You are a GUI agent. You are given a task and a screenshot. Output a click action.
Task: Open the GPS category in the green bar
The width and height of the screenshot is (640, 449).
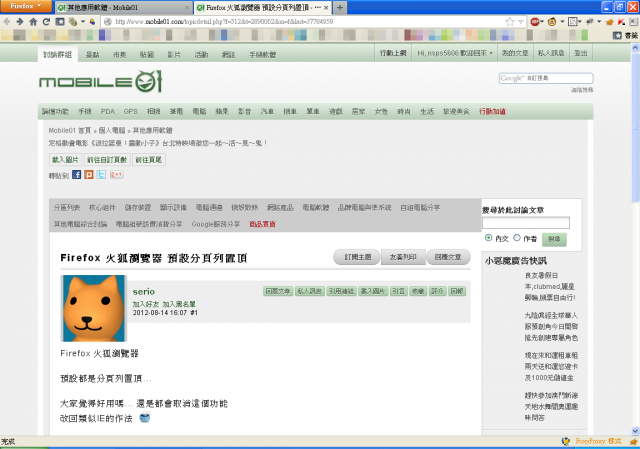131,111
